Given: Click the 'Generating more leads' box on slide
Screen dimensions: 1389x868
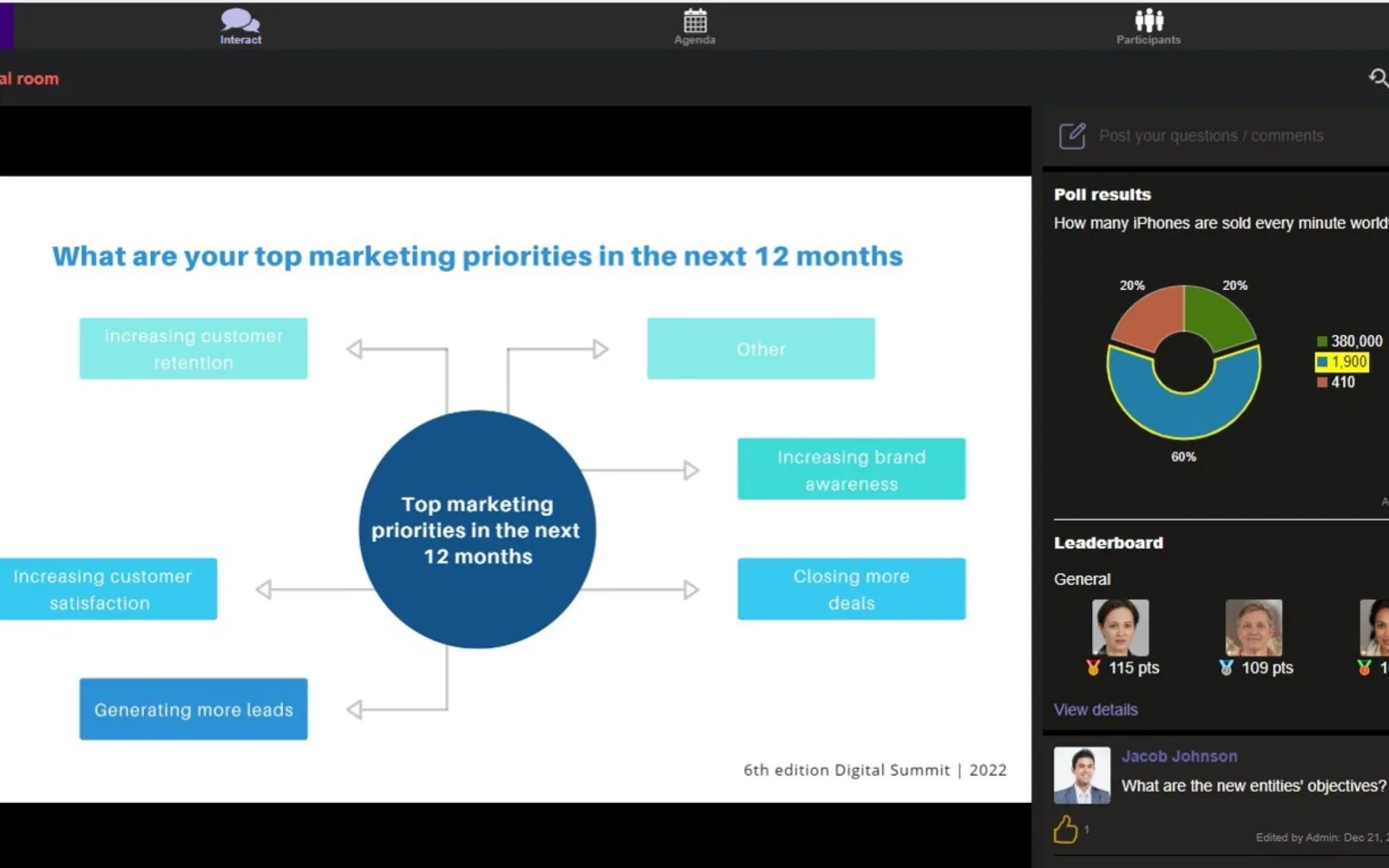Looking at the screenshot, I should [194, 709].
